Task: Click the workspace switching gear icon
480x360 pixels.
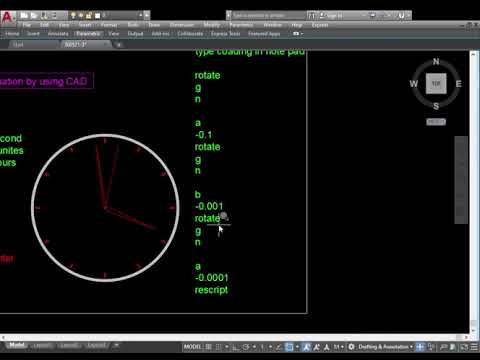Action: 351,347
